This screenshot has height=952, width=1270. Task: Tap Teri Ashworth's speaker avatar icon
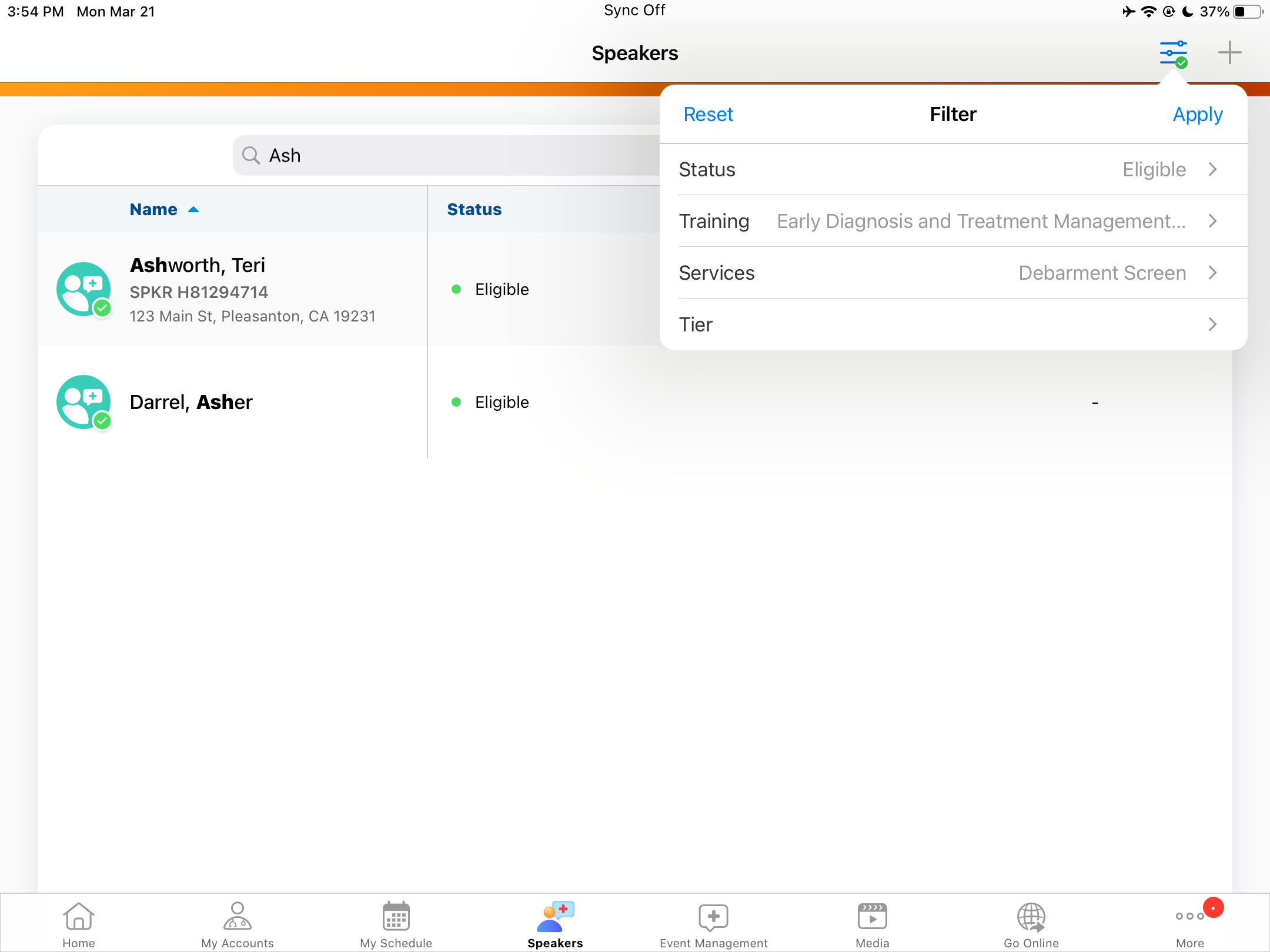coord(83,289)
